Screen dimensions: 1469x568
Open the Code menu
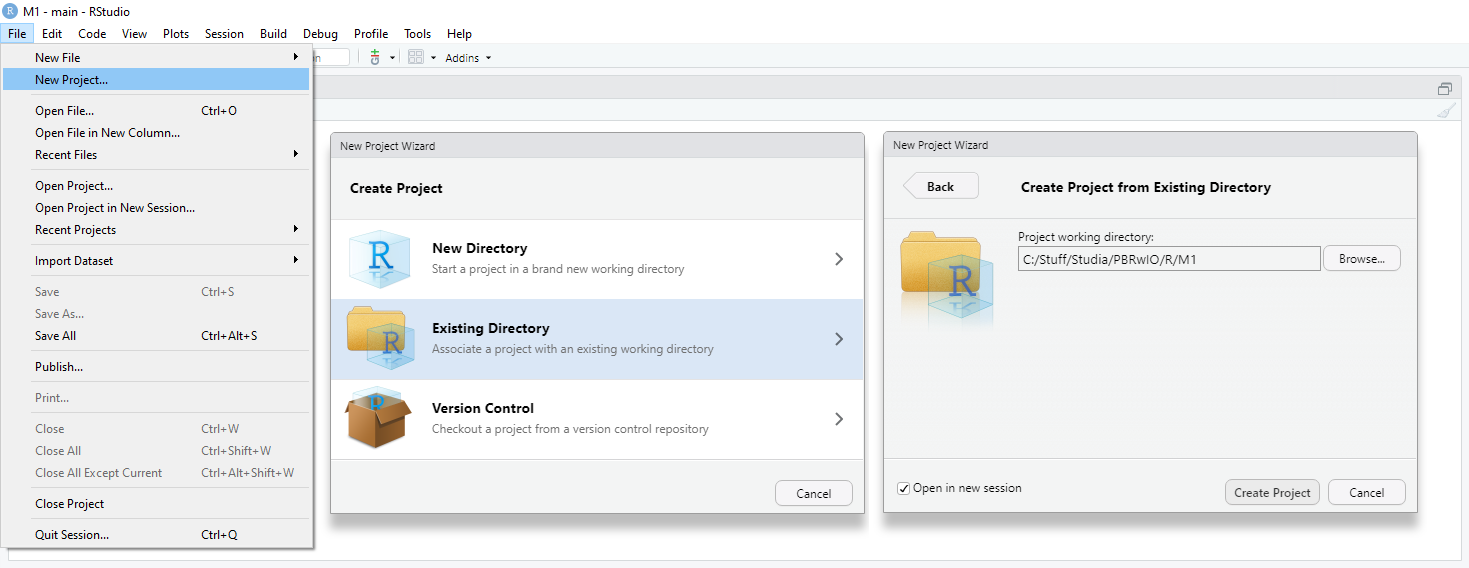tap(92, 33)
